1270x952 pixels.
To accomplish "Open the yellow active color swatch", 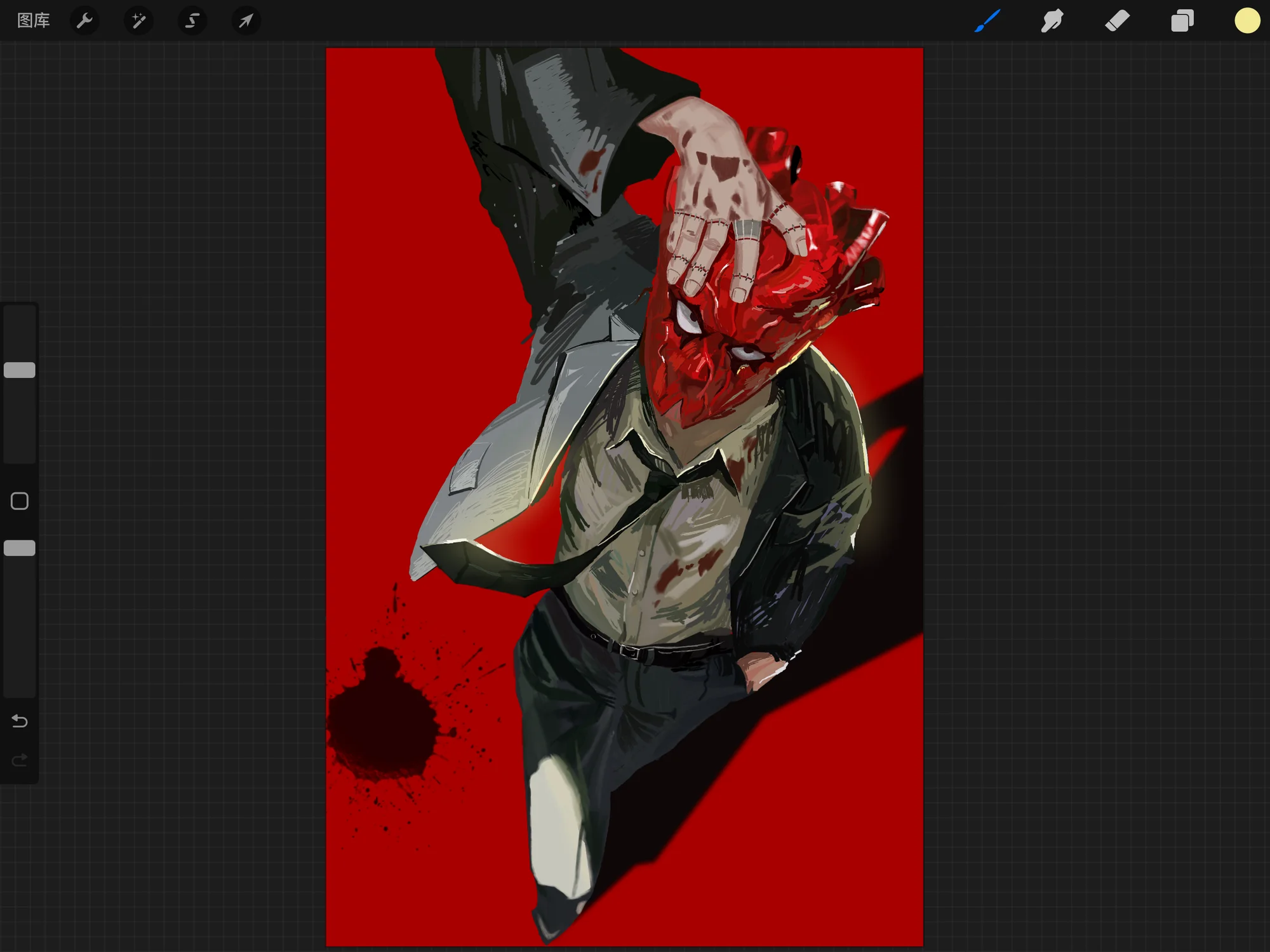I will (x=1247, y=21).
